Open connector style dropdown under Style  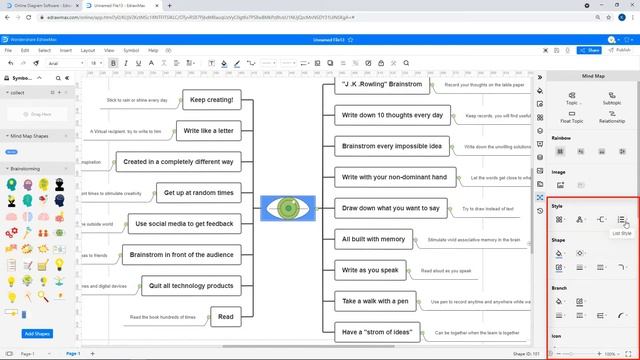click(x=601, y=220)
